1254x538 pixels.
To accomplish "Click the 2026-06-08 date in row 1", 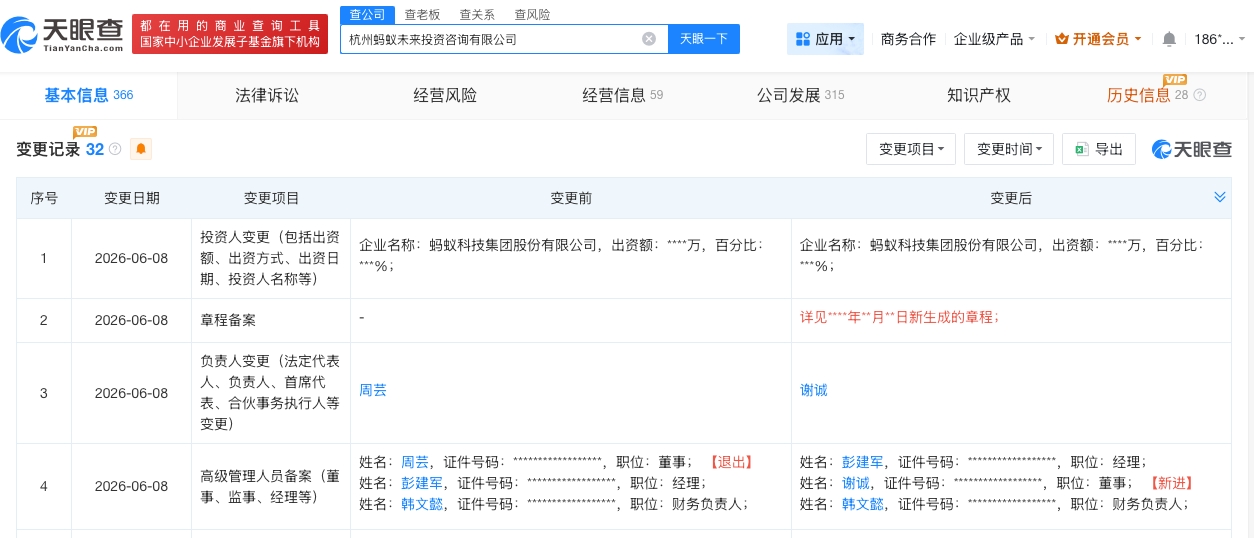I will (131, 258).
